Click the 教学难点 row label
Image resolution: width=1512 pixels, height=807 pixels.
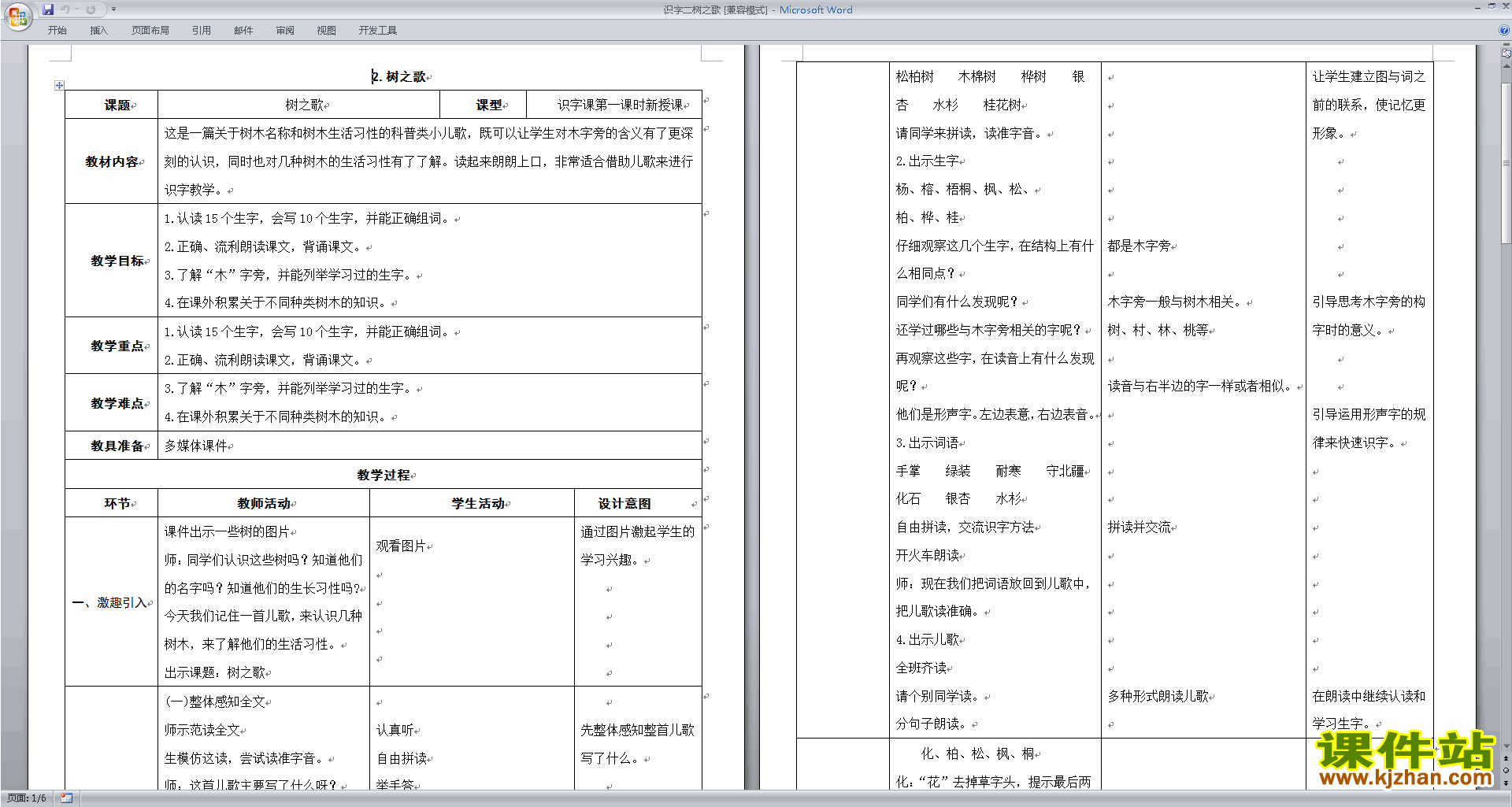pos(117,403)
